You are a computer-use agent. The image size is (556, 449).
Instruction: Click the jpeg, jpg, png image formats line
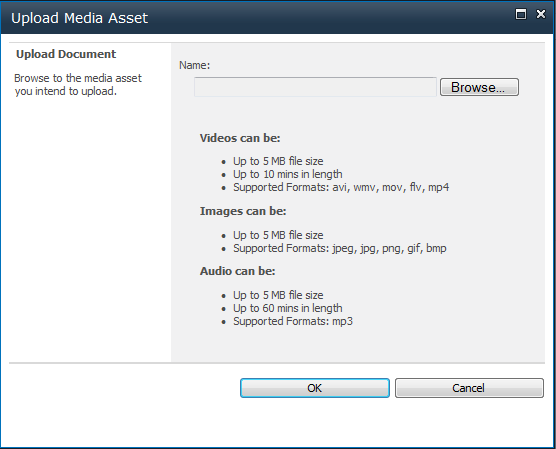click(x=340, y=248)
